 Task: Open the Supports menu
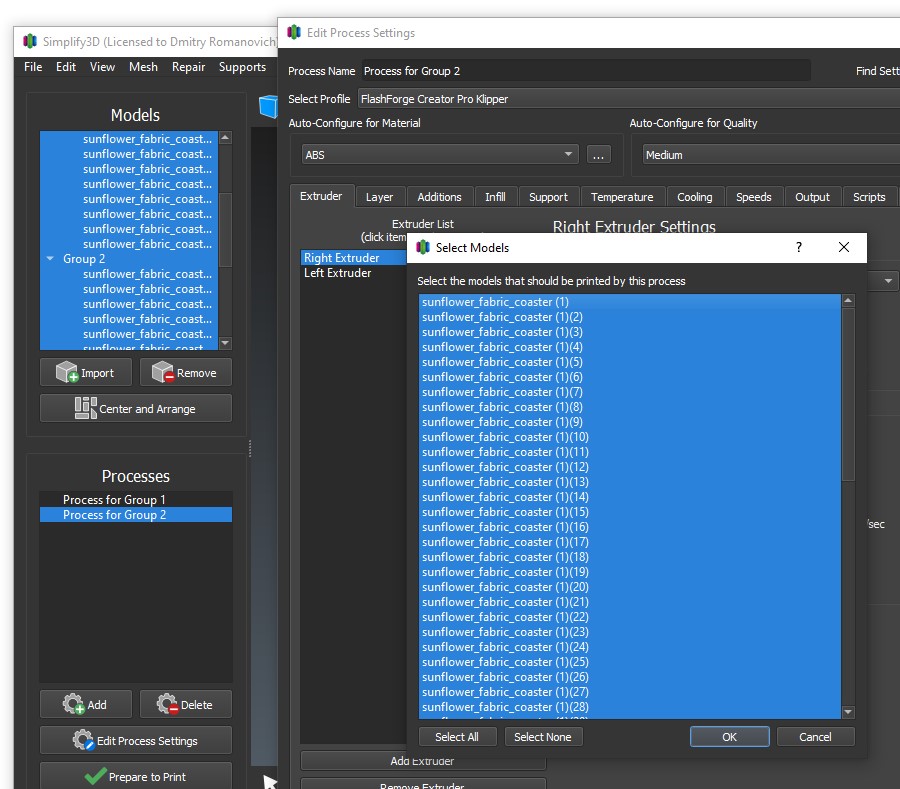[242, 67]
